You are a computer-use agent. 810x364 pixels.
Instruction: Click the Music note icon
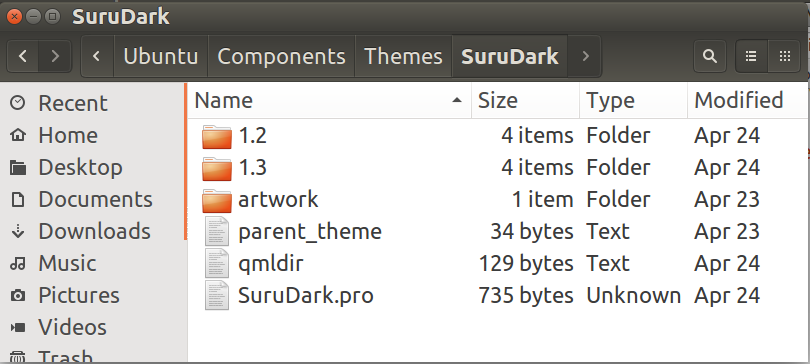coord(18,264)
